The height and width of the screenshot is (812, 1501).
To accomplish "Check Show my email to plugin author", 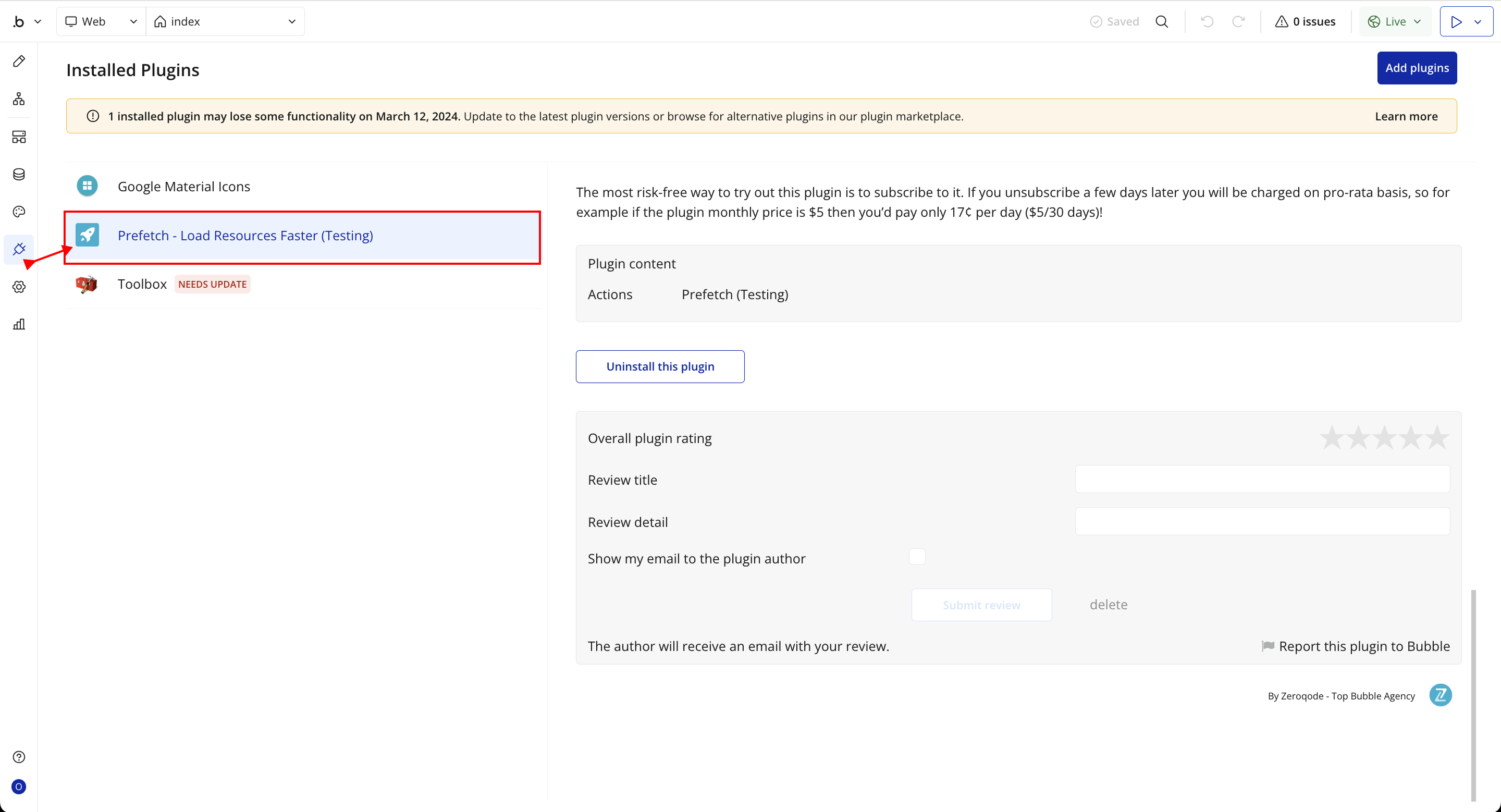I will 917,557.
